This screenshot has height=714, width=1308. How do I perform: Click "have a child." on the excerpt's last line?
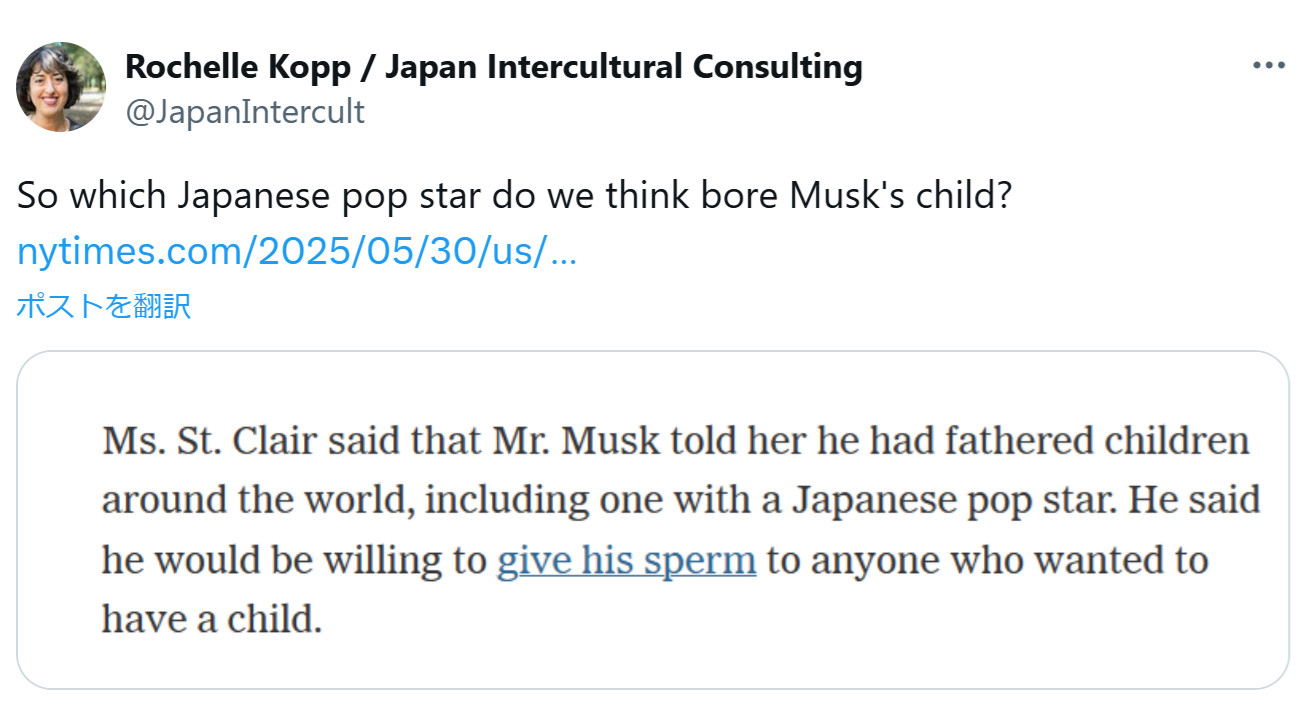[212, 620]
